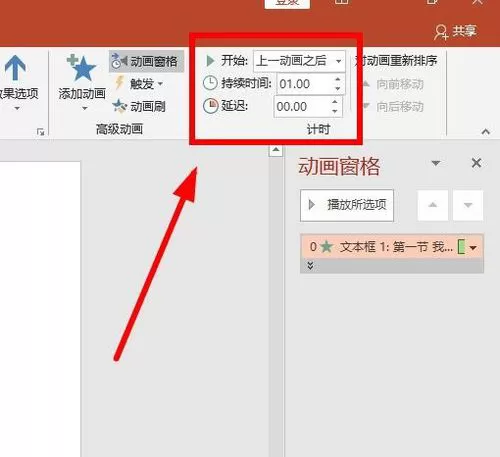This screenshot has width=500, height=457.
Task: Decrease delay with the down stepper
Action: click(335, 111)
